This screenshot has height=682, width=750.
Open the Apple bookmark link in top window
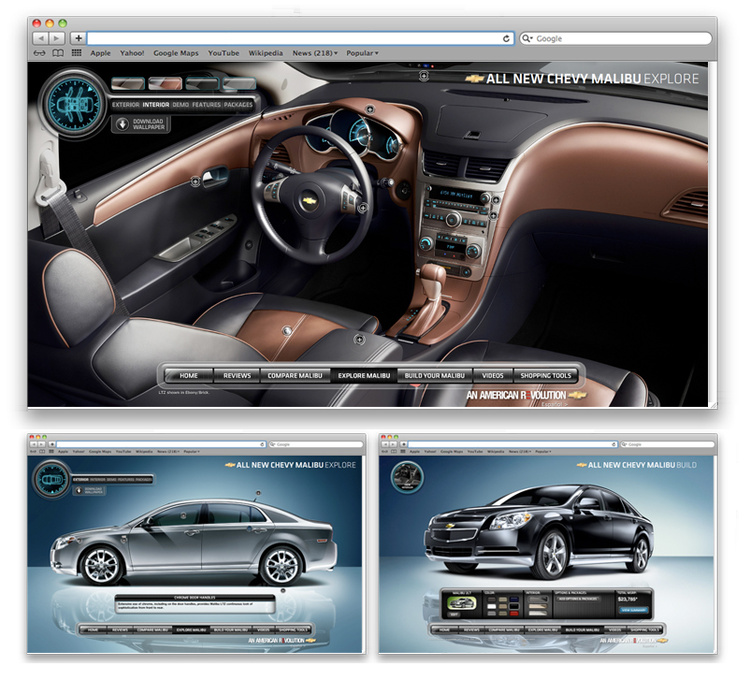pyautogui.click(x=100, y=53)
